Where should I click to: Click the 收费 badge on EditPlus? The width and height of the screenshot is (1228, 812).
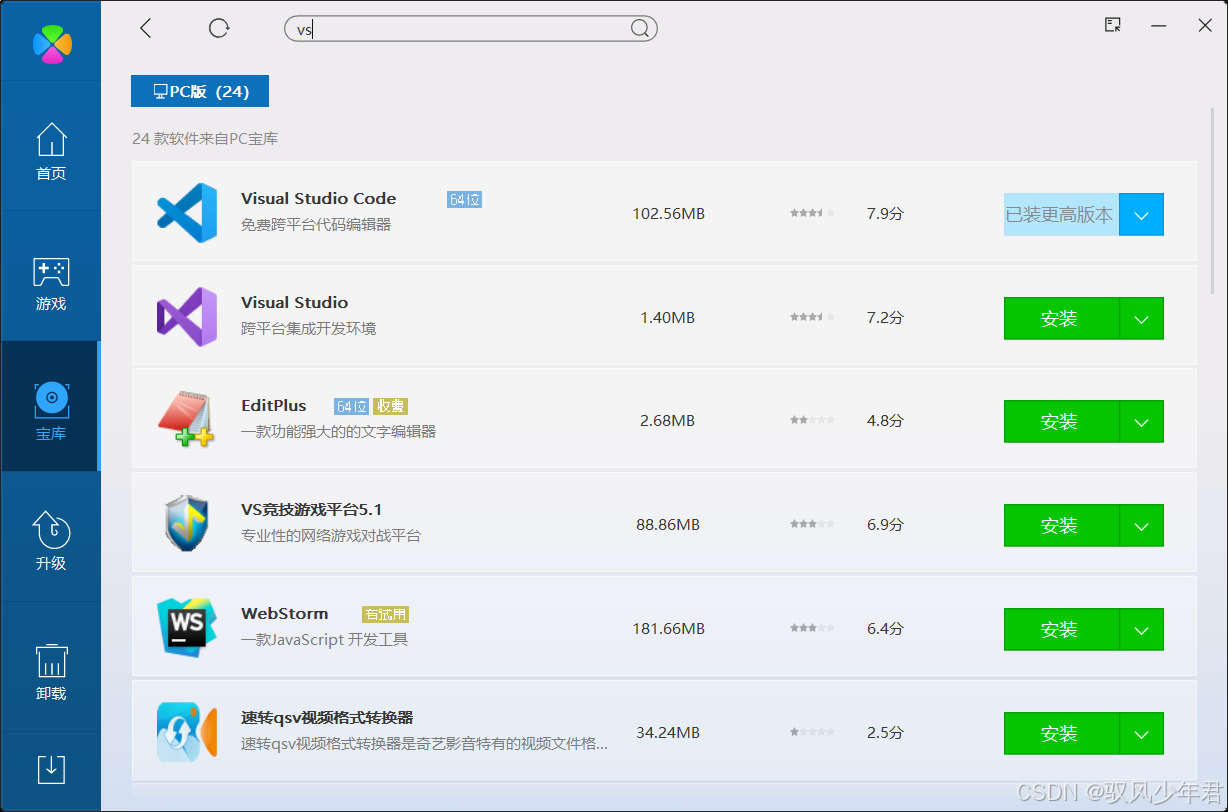click(x=391, y=406)
